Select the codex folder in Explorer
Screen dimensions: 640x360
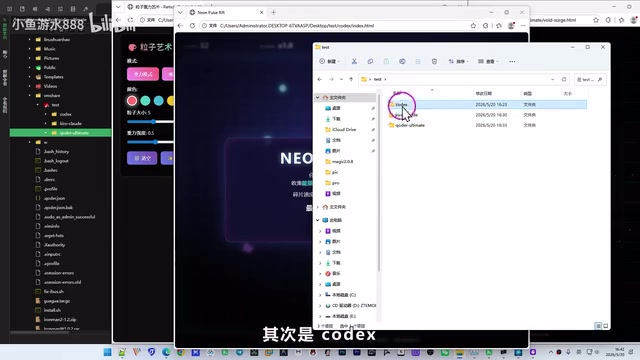click(x=487, y=104)
